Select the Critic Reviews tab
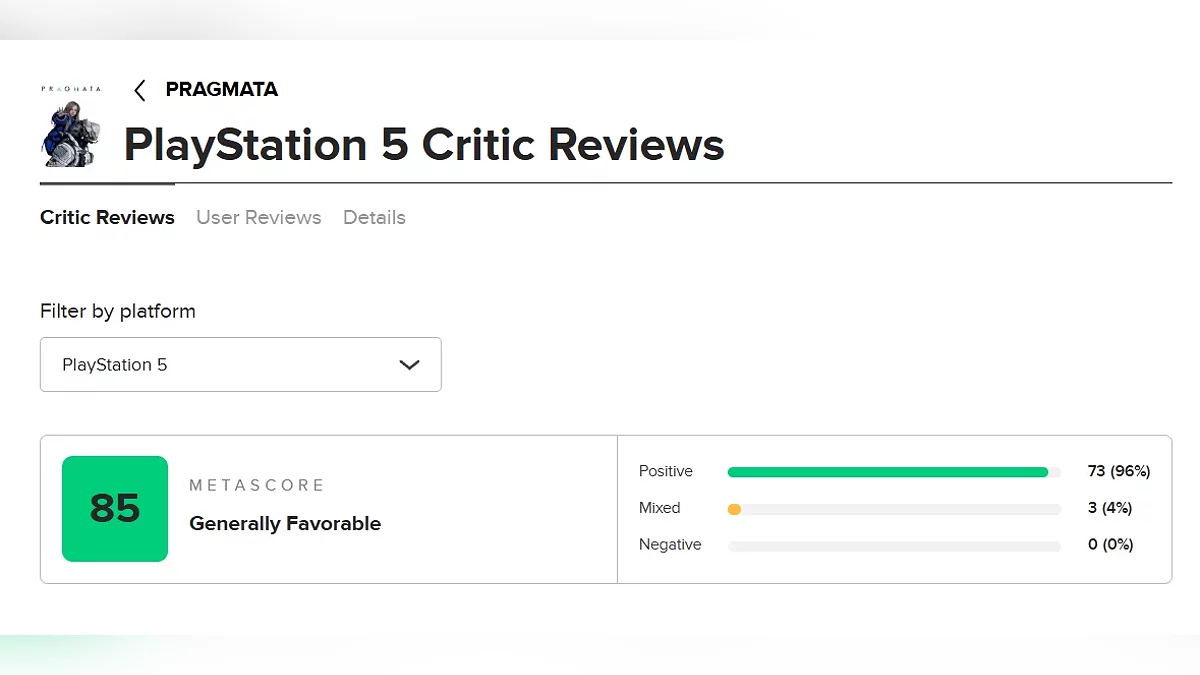Viewport: 1200px width, 675px height. 107,217
